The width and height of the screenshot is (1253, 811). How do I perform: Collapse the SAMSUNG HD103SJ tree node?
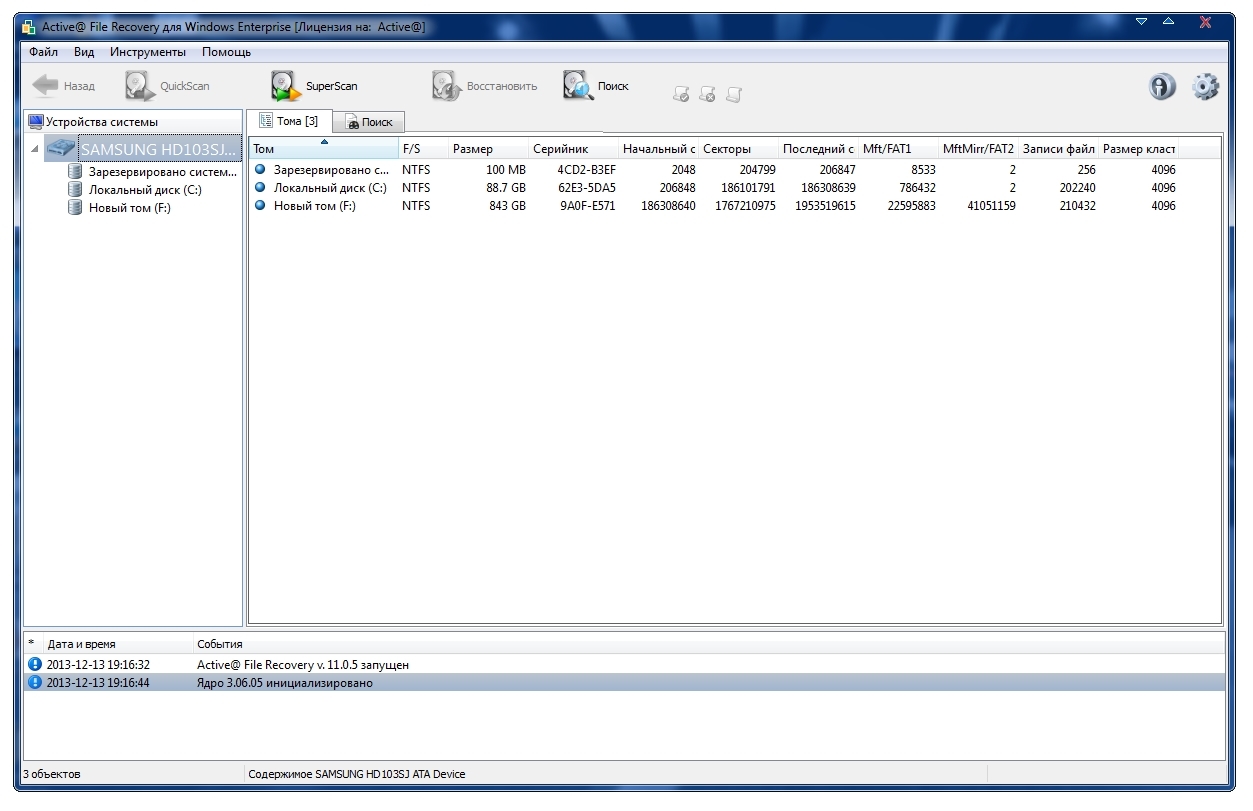point(36,149)
